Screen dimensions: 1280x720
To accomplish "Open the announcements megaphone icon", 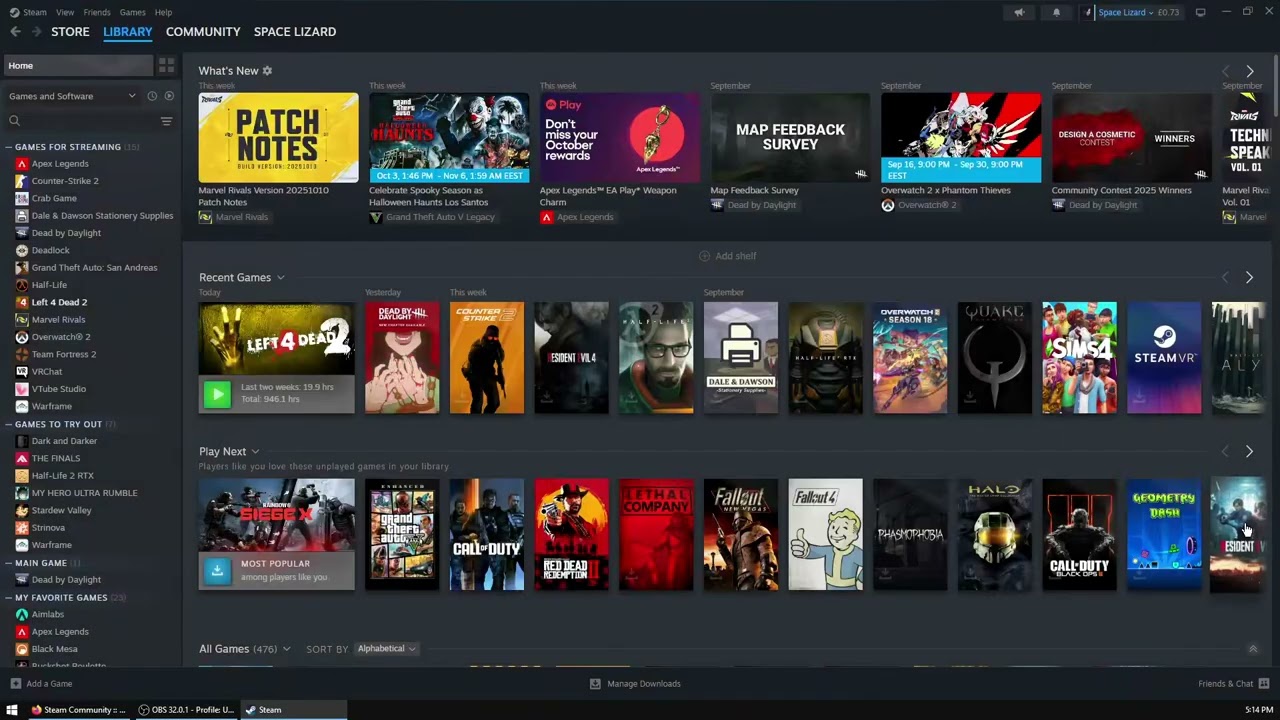I will (1019, 12).
